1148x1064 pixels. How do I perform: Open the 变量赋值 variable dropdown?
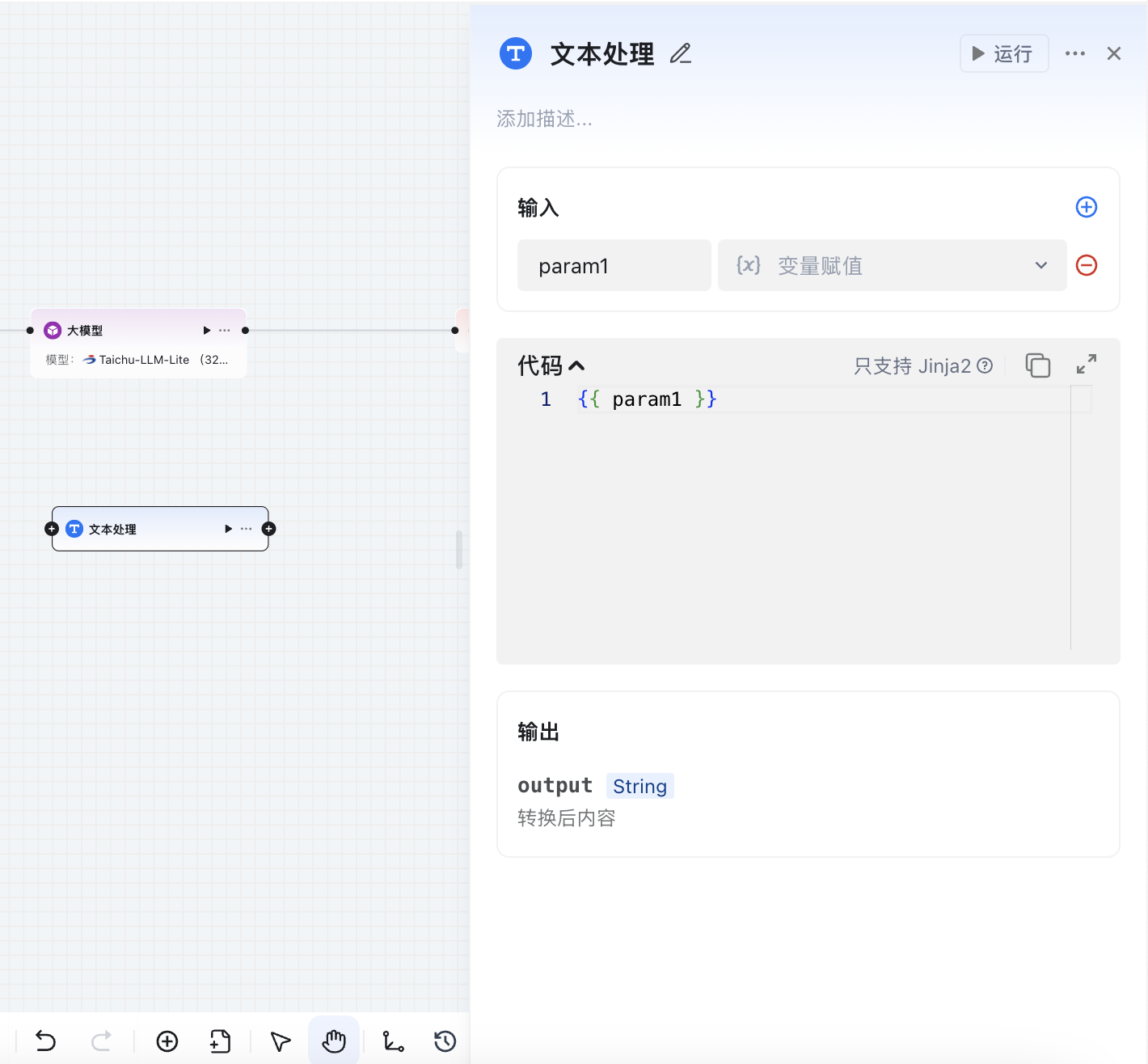point(892,265)
